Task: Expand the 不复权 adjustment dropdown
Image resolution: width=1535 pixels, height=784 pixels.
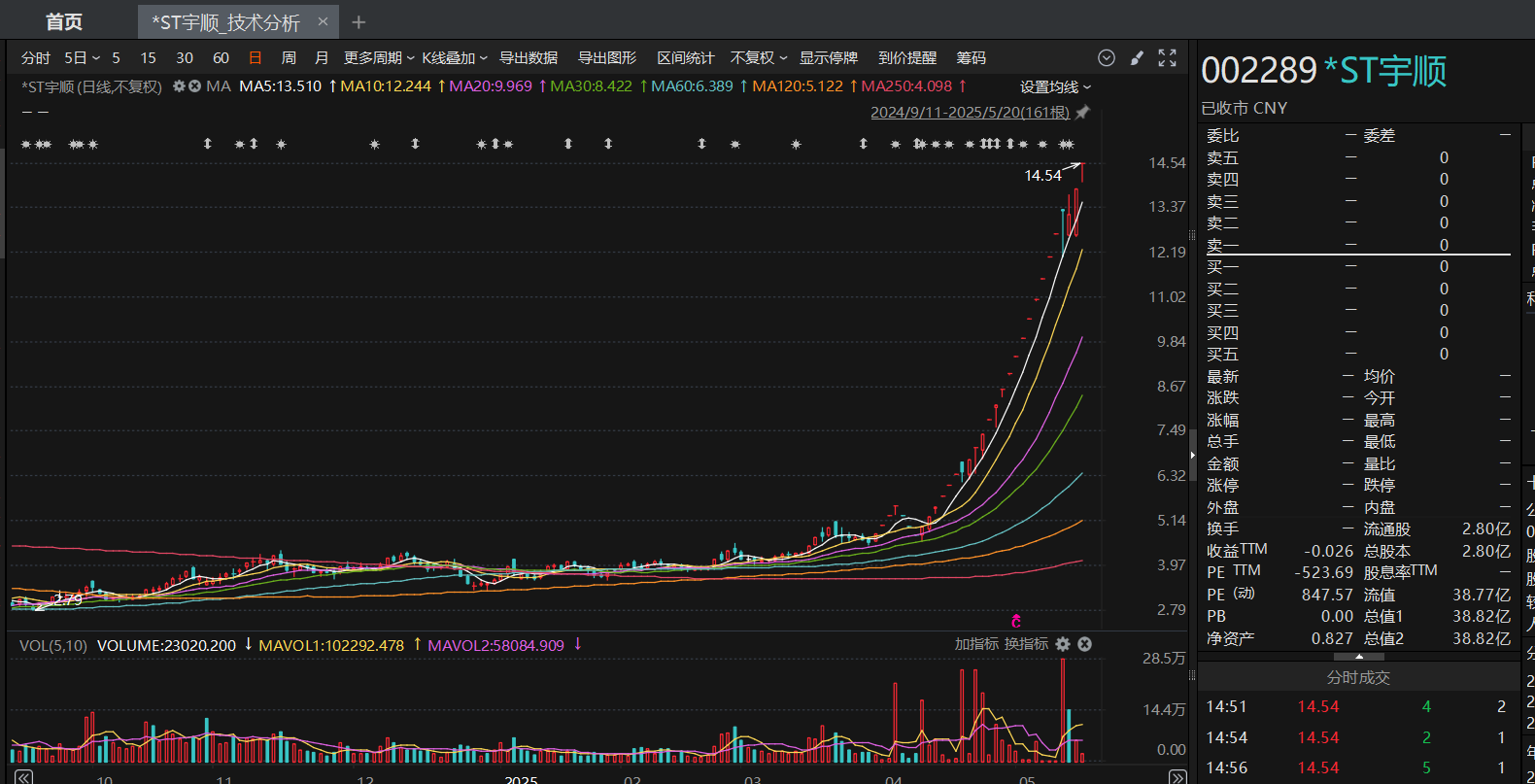Action: tap(759, 58)
